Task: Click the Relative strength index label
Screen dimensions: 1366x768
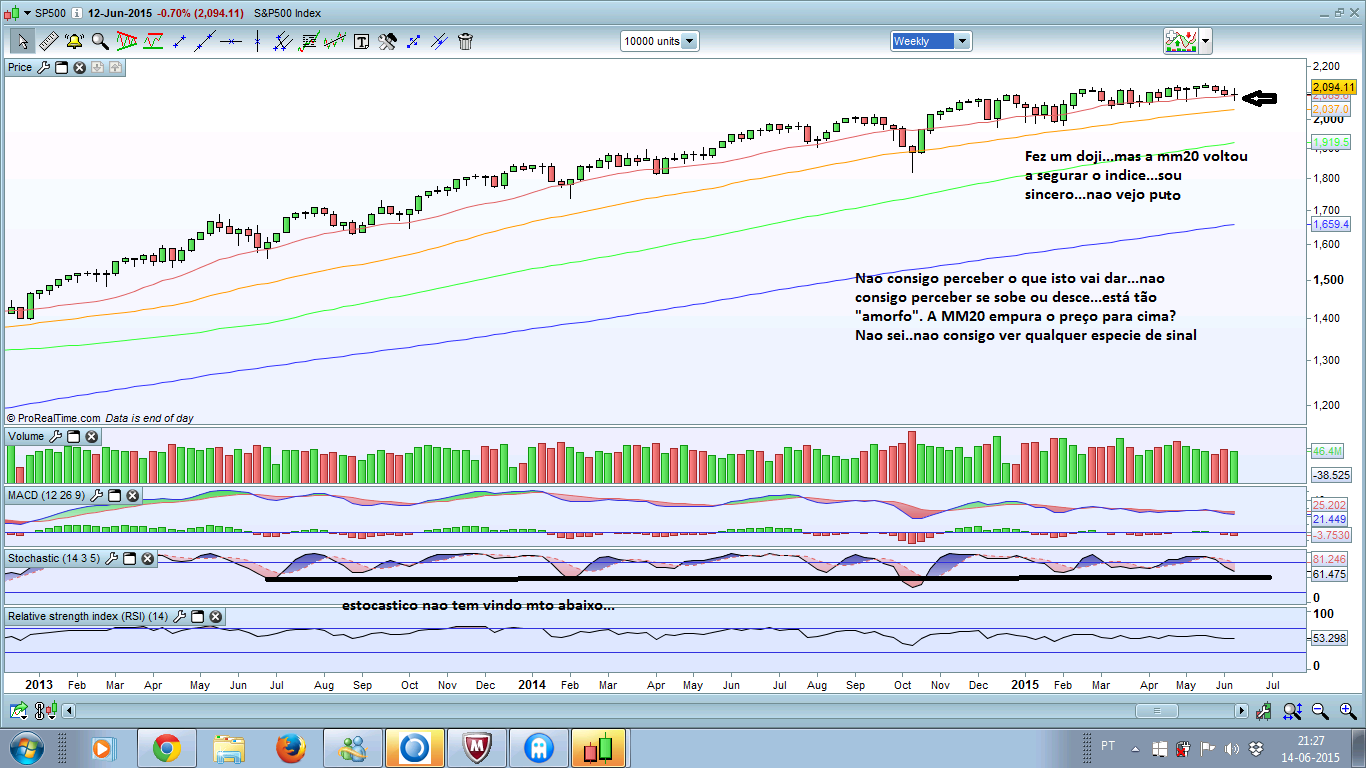Action: point(88,616)
